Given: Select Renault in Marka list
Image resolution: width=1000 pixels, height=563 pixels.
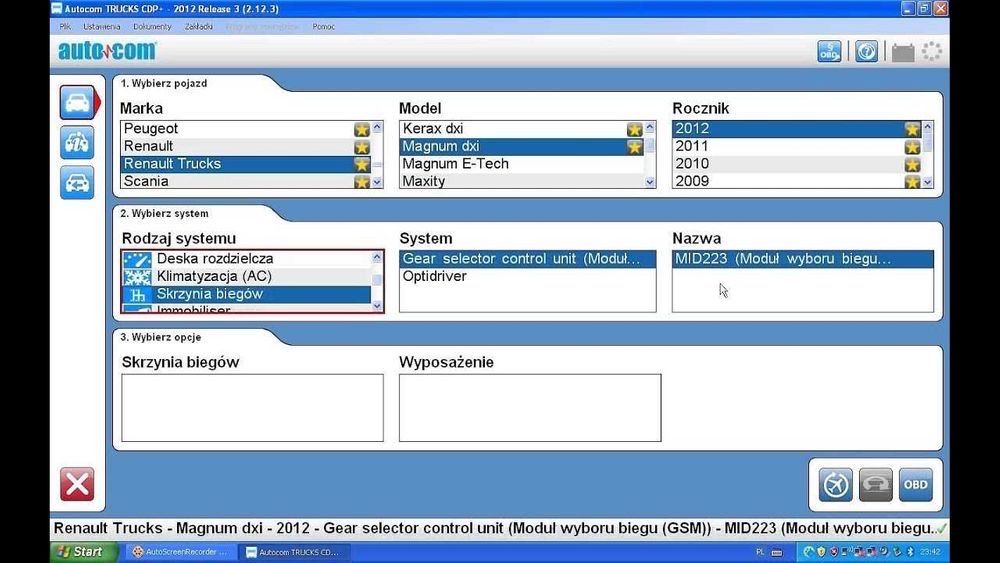Looking at the screenshot, I should [x=246, y=146].
